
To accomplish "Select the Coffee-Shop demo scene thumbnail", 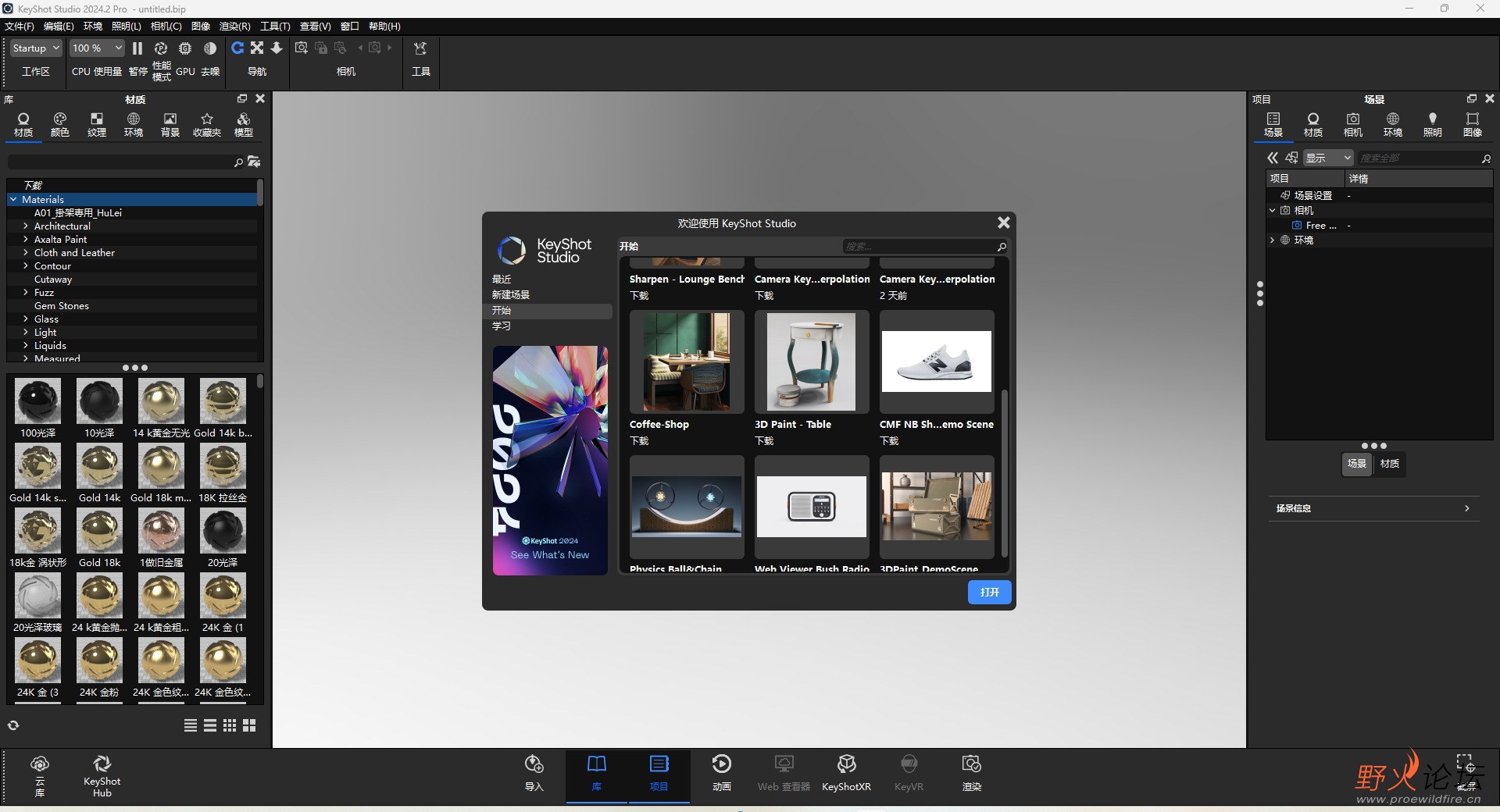I will click(687, 362).
